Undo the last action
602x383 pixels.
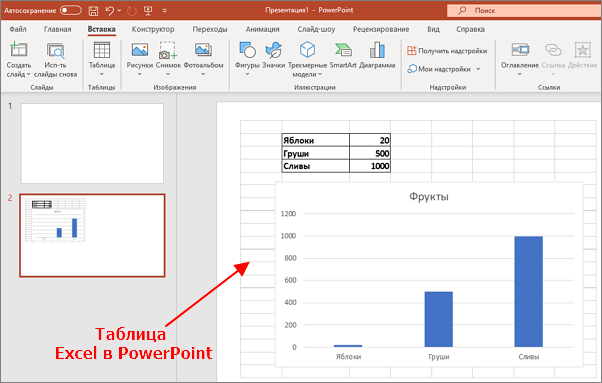(x=110, y=11)
